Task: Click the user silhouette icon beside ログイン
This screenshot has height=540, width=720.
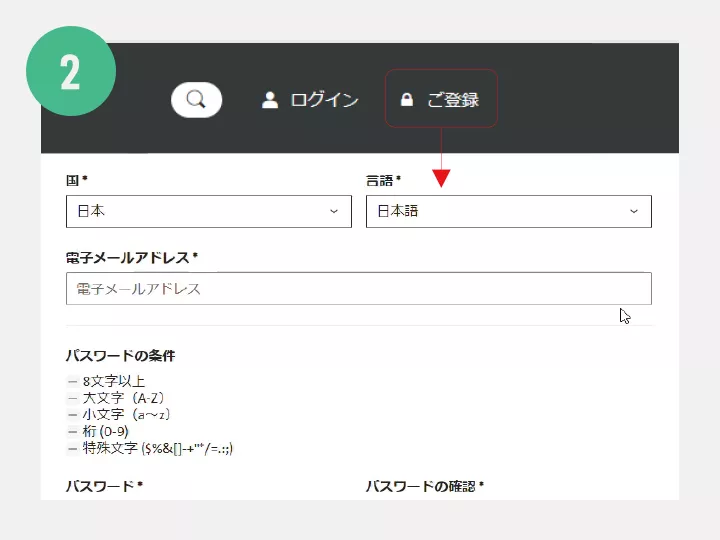Action: pyautogui.click(x=269, y=99)
